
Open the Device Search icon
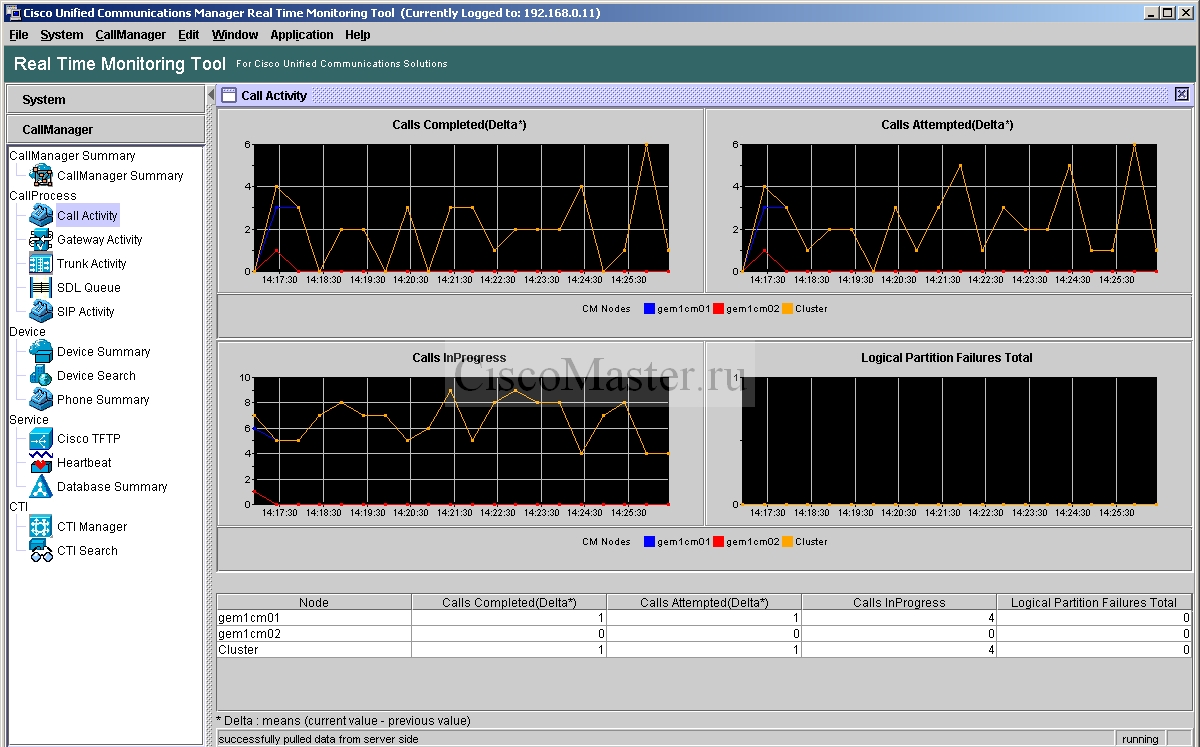(x=41, y=376)
